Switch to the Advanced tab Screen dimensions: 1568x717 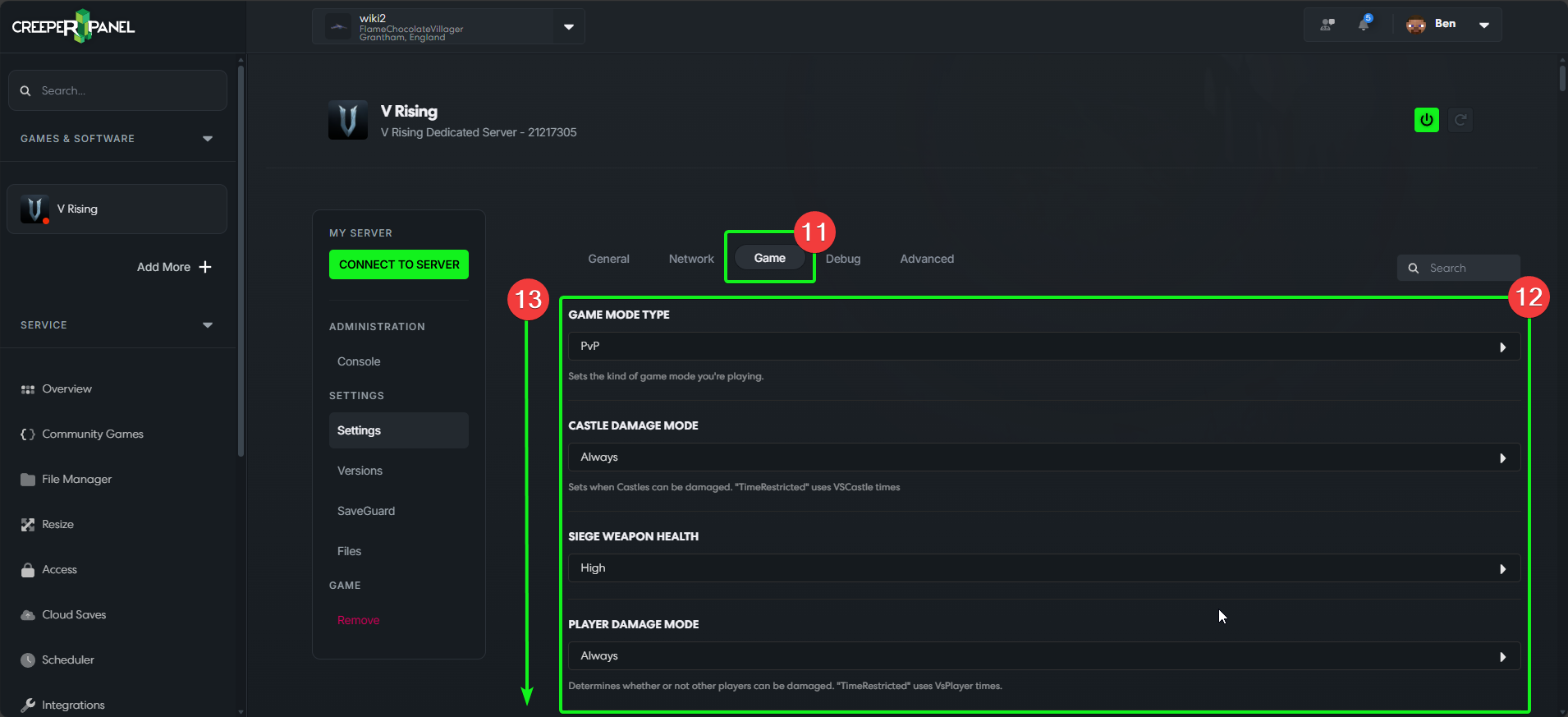(x=927, y=259)
